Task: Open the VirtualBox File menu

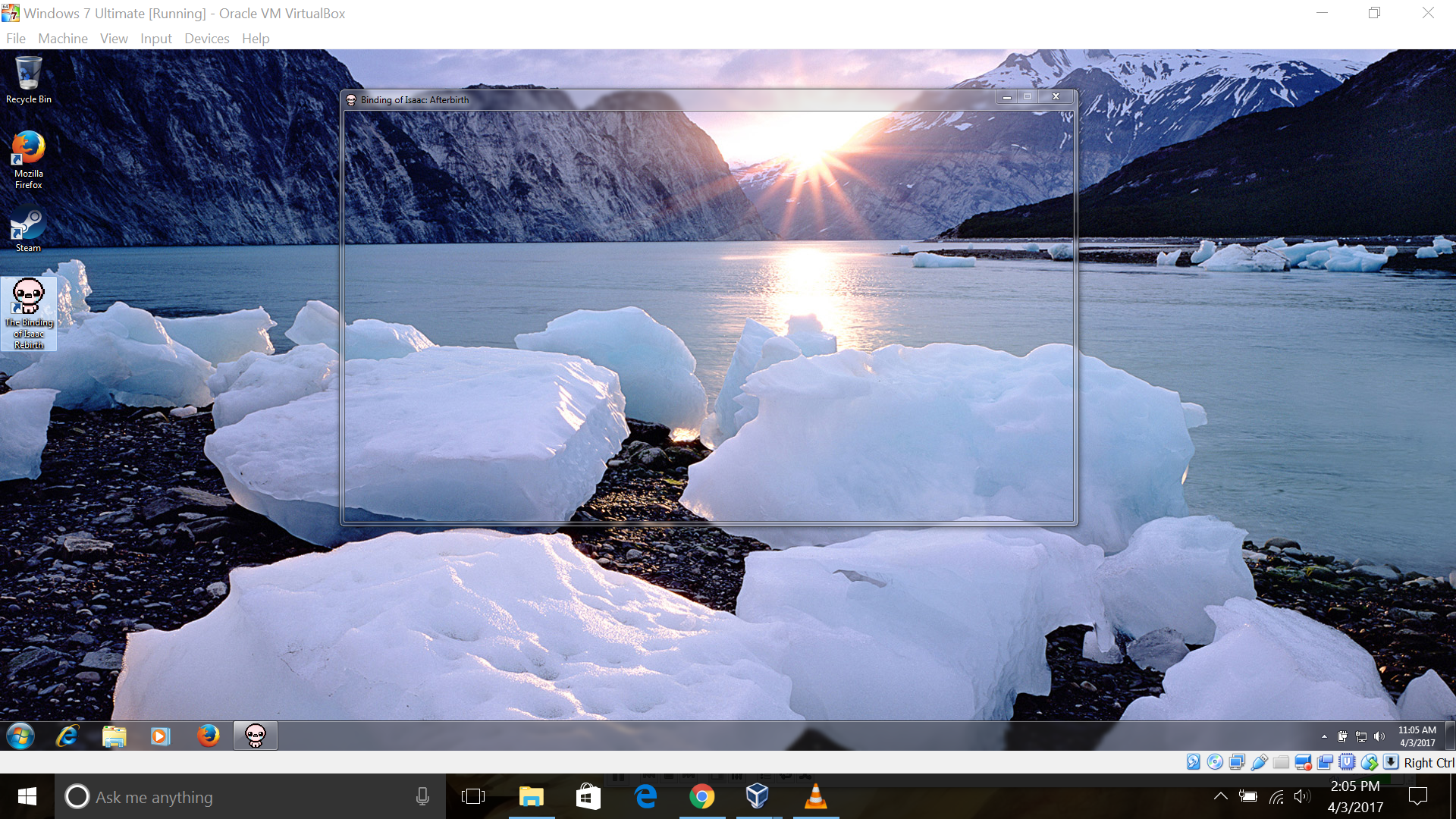Action: click(x=16, y=39)
